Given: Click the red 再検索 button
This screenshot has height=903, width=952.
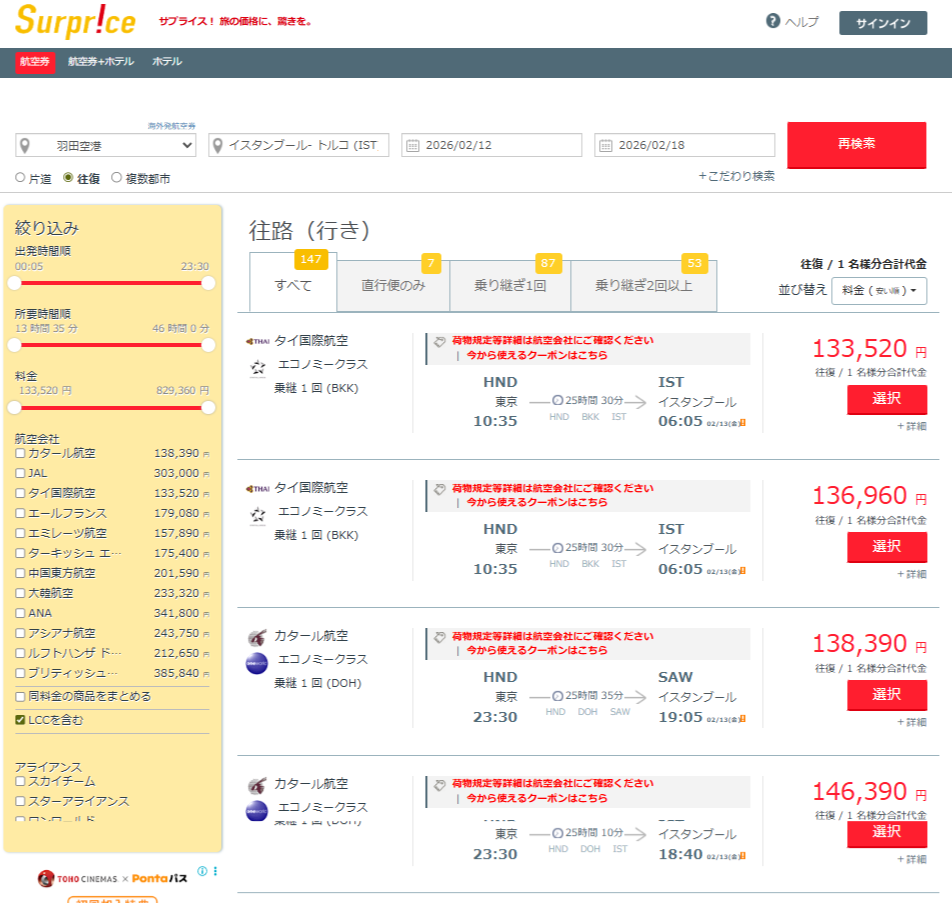Looking at the screenshot, I should point(857,145).
